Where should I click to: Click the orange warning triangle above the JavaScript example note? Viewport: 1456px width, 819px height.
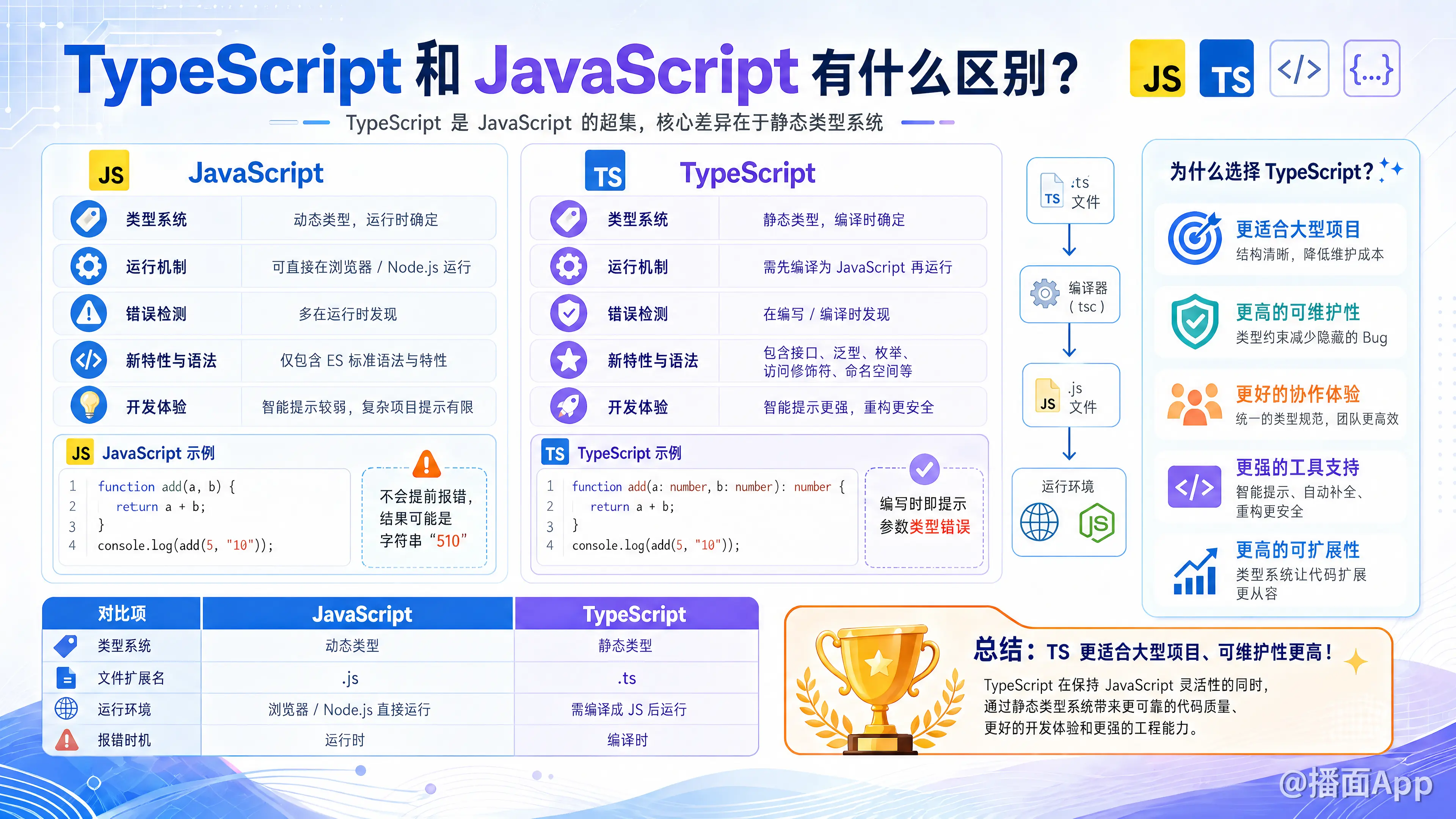tap(427, 464)
